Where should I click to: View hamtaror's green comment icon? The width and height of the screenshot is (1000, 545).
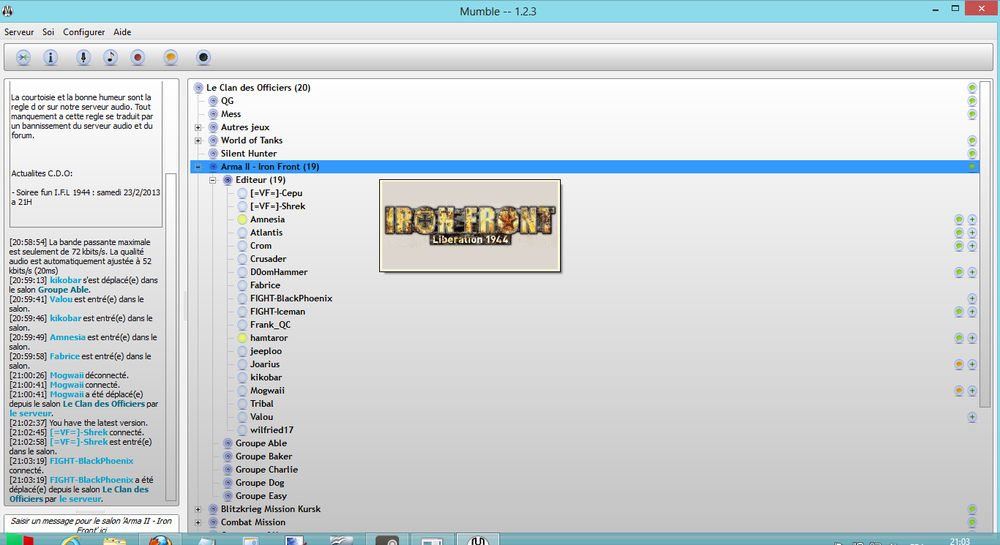pos(959,338)
